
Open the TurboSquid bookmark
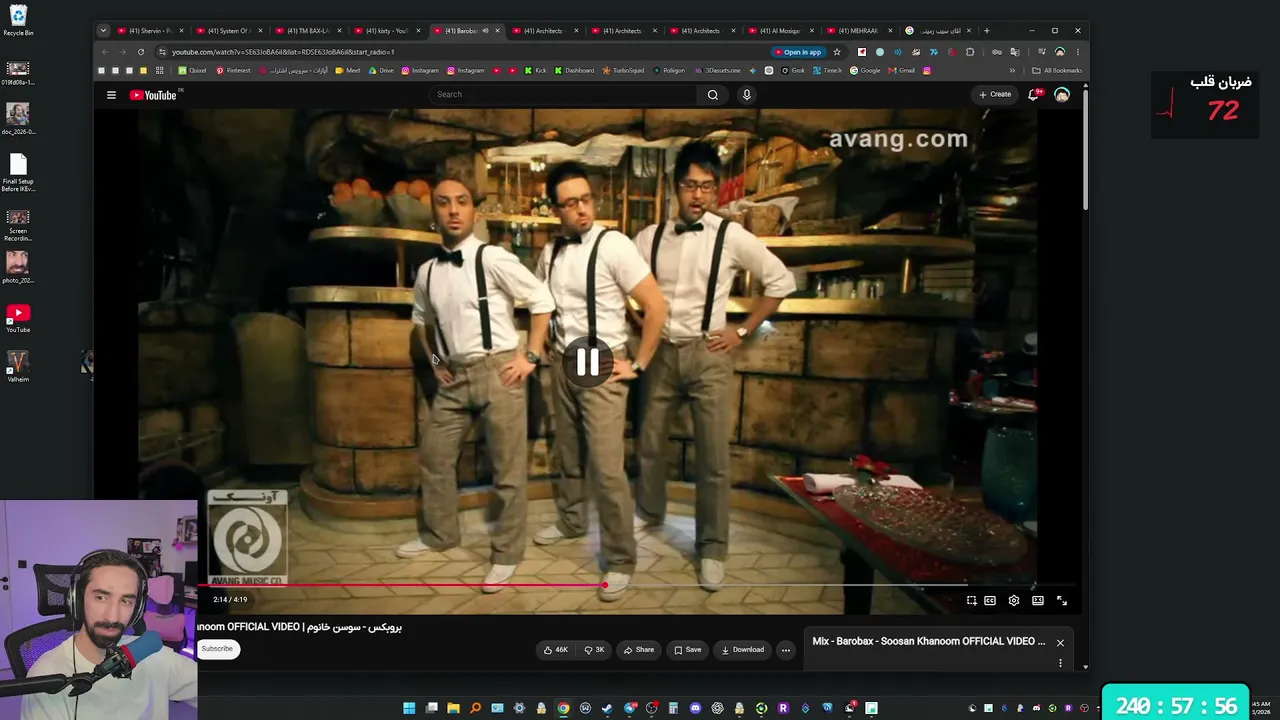click(x=624, y=71)
